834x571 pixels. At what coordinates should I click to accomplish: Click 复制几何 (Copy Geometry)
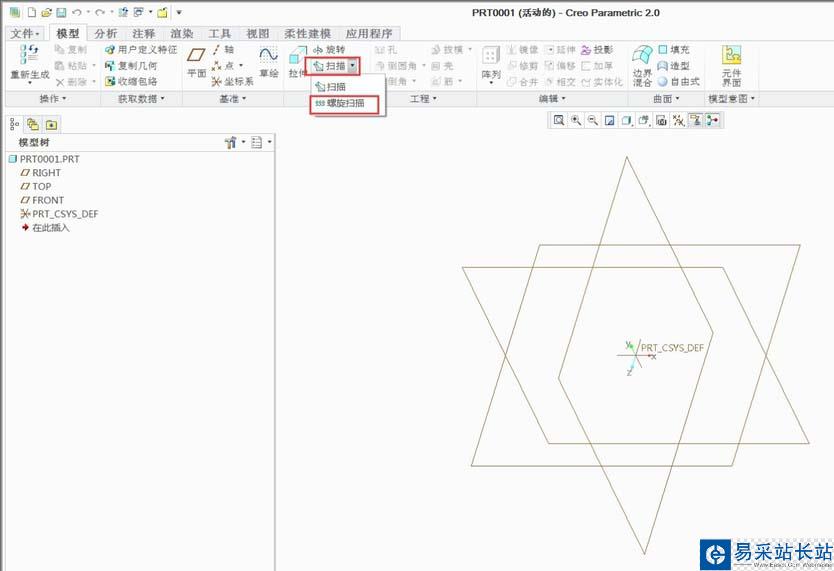click(131, 65)
